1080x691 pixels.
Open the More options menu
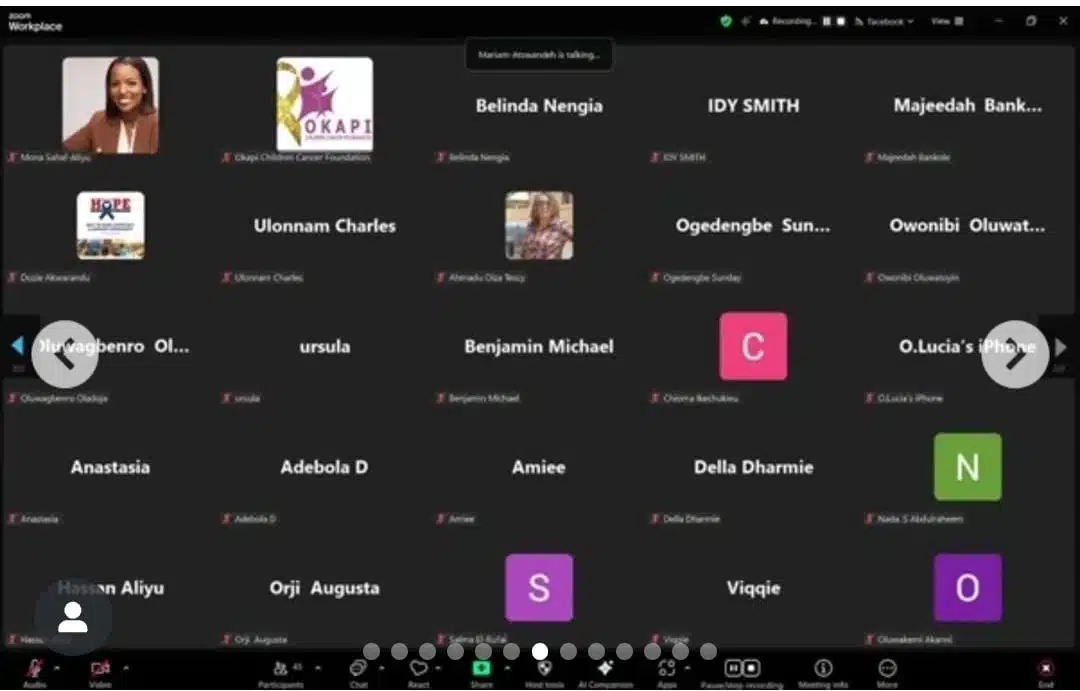coord(887,668)
